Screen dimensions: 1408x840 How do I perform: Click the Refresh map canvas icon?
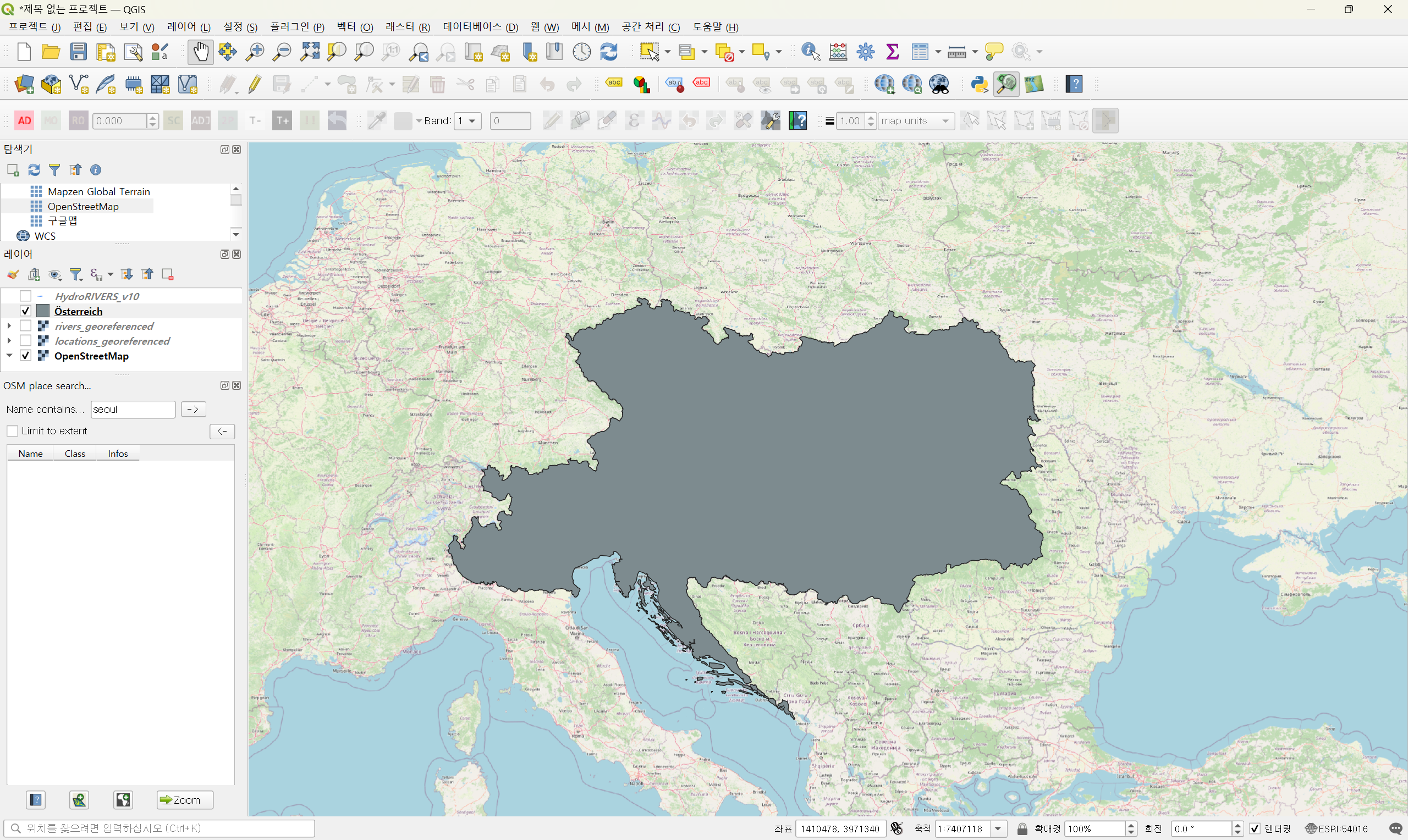tap(609, 52)
